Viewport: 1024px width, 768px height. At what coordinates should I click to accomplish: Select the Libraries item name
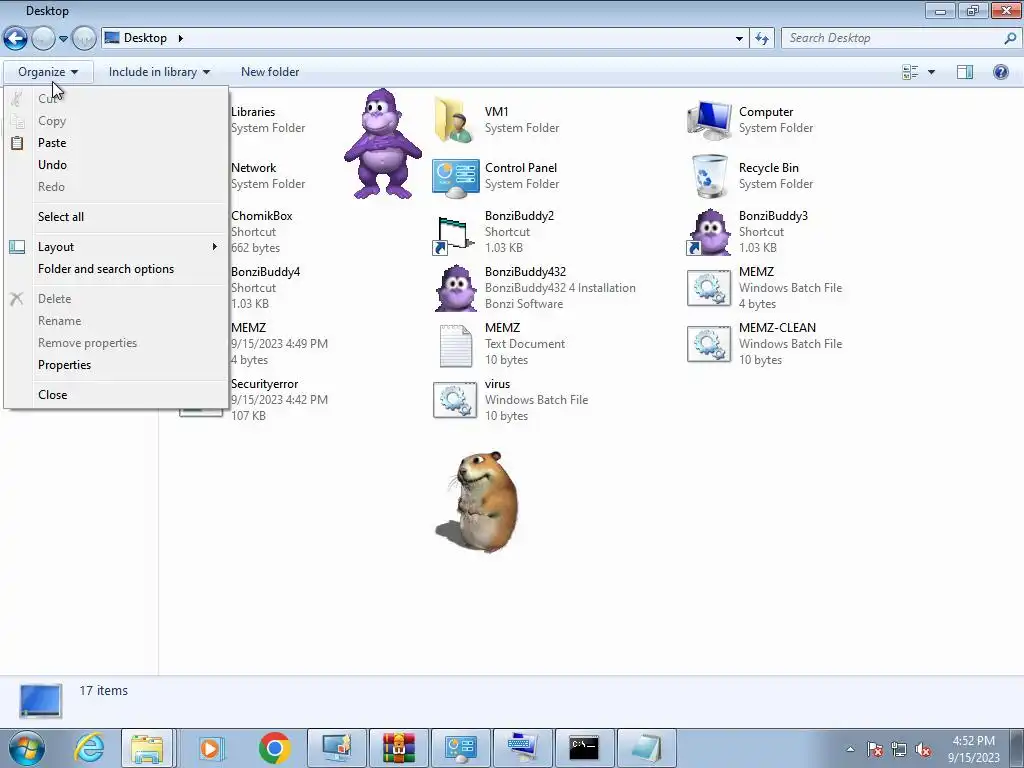click(253, 112)
